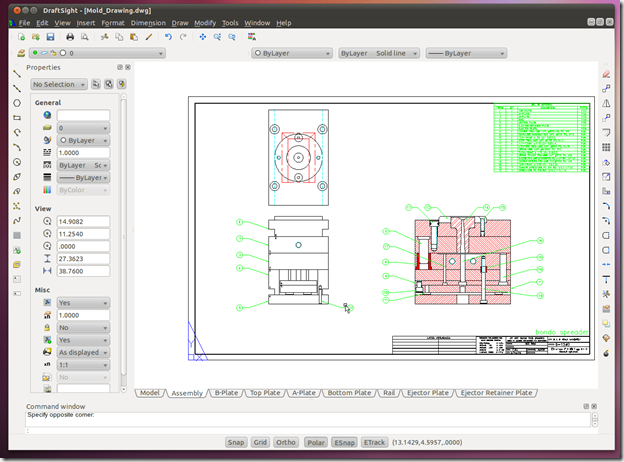This screenshot has width=624, height=462.
Task: Click the Fillet tool in right toolbar
Action: click(606, 206)
